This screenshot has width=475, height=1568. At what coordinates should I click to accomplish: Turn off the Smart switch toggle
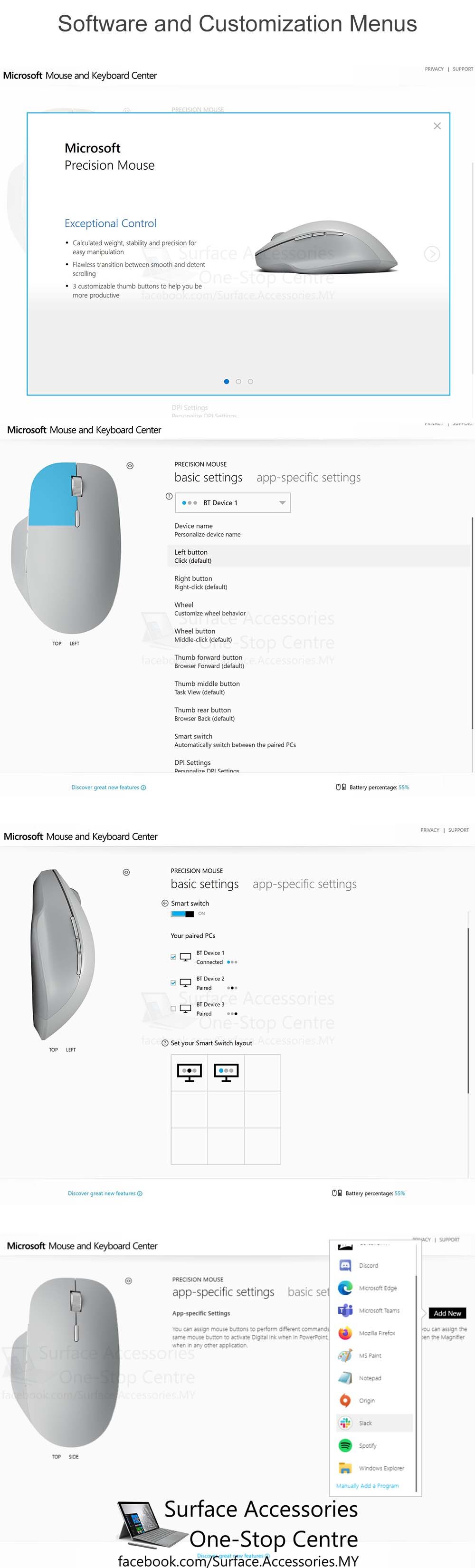(x=182, y=914)
